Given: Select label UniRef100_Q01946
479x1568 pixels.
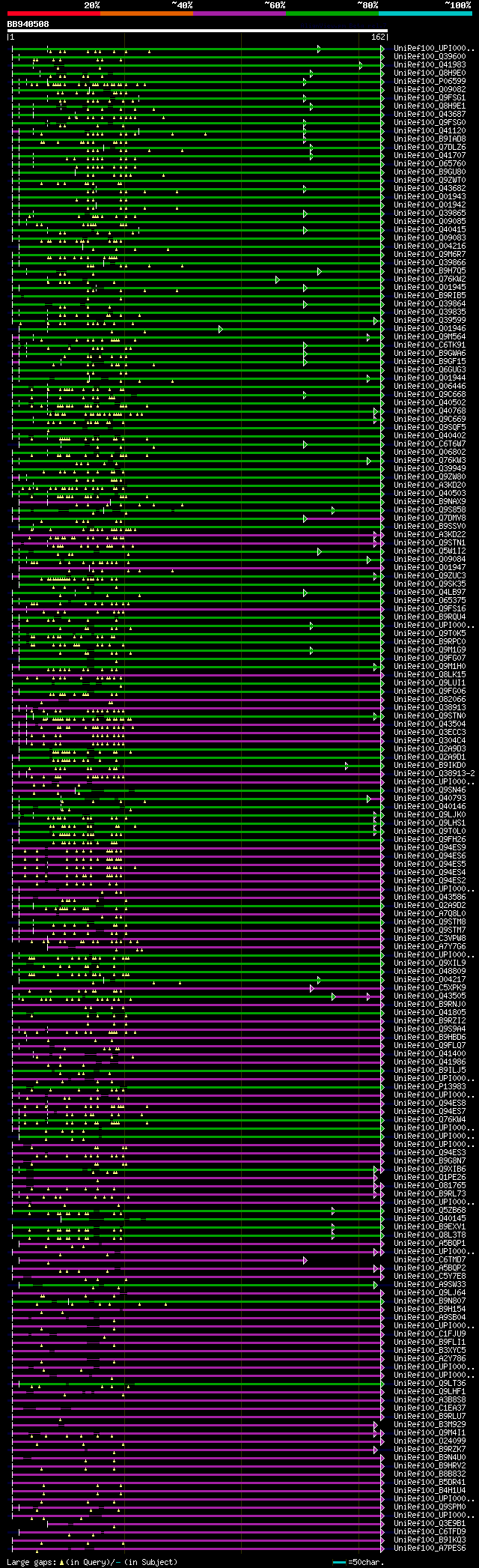Looking at the screenshot, I should pos(430,328).
